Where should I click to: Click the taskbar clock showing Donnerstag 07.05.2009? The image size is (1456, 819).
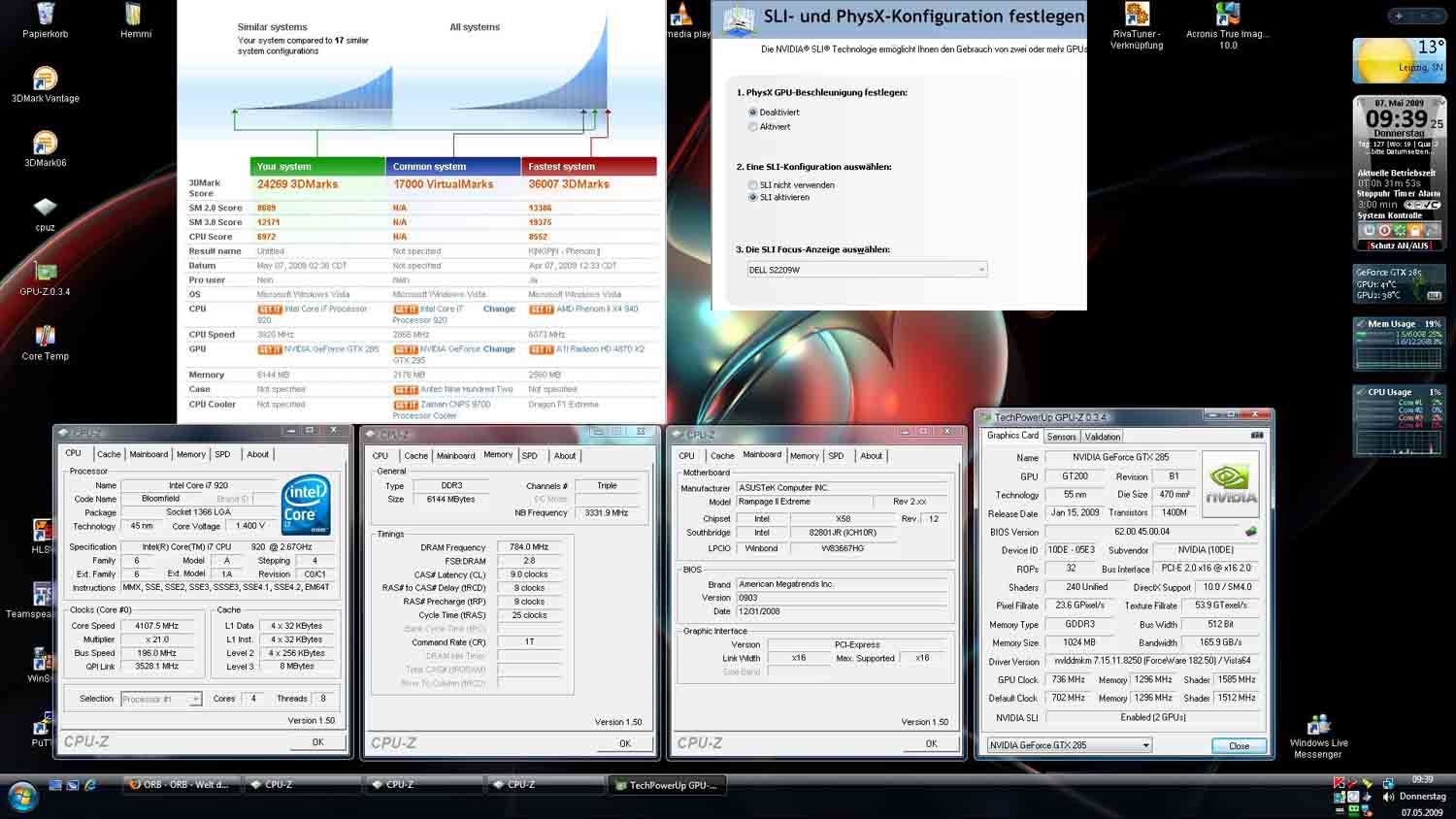point(1422,796)
